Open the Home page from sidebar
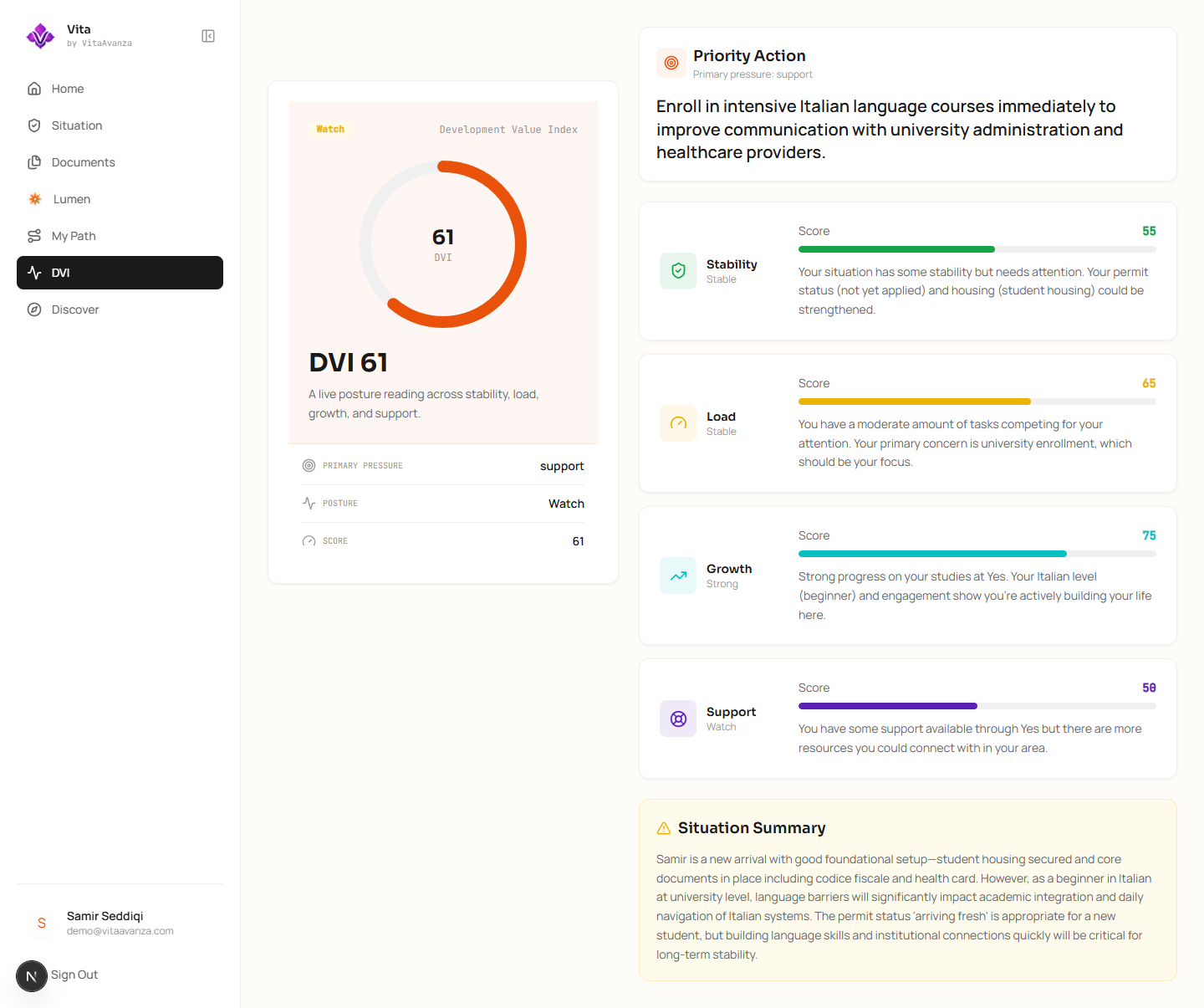The height and width of the screenshot is (1008, 1204). click(x=120, y=89)
